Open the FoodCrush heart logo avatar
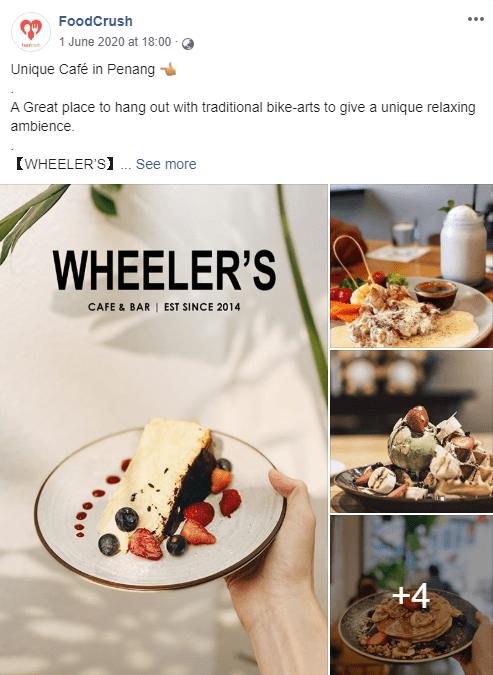The width and height of the screenshot is (493, 675). (x=31, y=32)
